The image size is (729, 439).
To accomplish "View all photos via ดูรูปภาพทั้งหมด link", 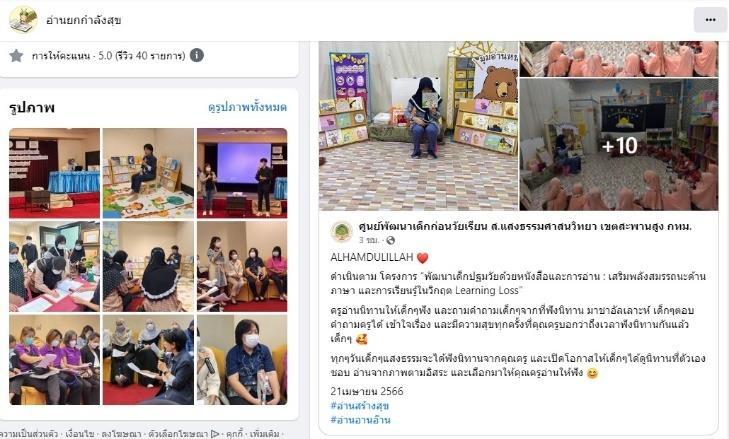I will (x=247, y=107).
